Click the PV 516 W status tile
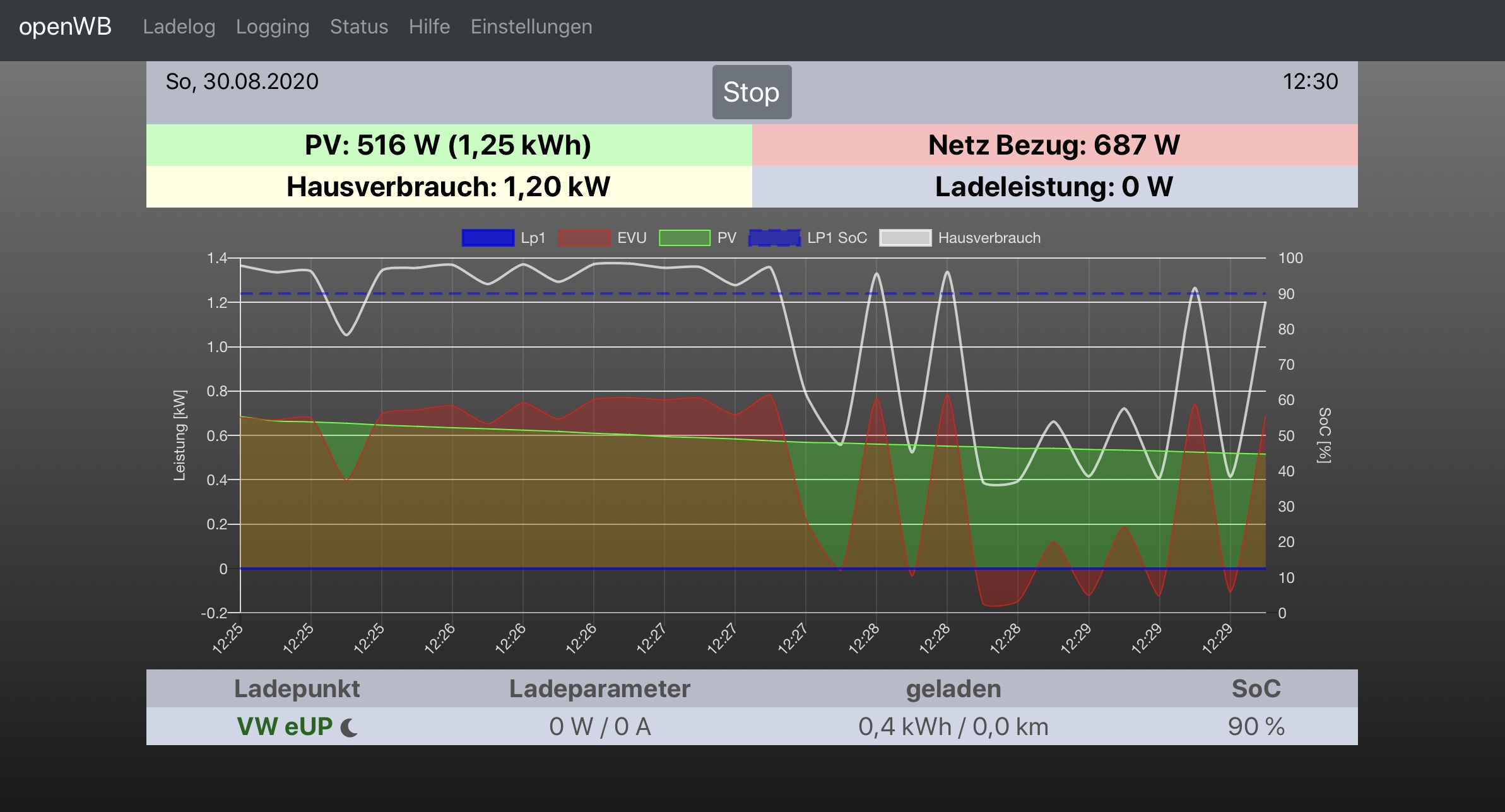Image resolution: width=1505 pixels, height=812 pixels. [x=449, y=145]
